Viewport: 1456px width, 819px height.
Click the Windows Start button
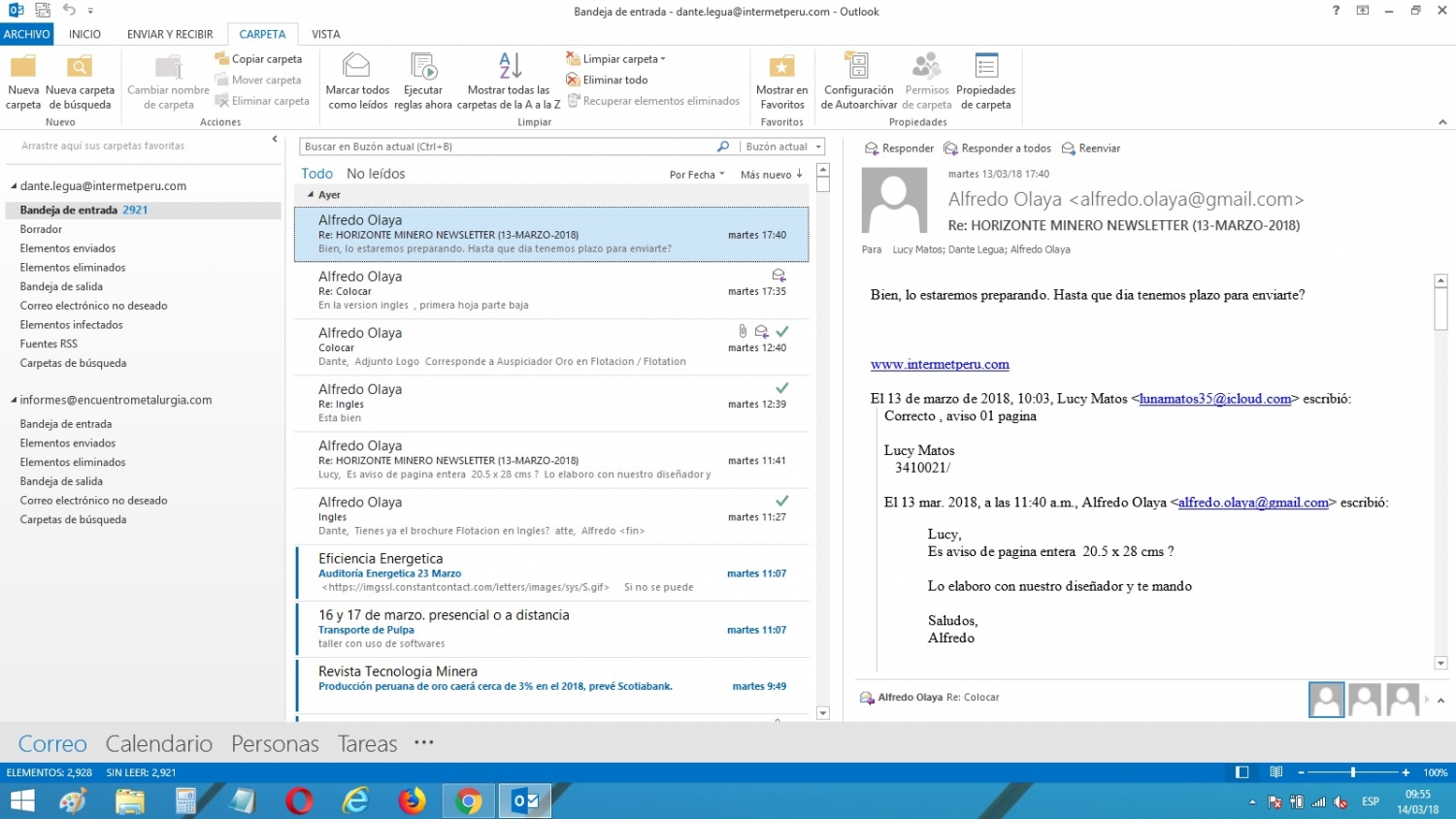point(22,801)
